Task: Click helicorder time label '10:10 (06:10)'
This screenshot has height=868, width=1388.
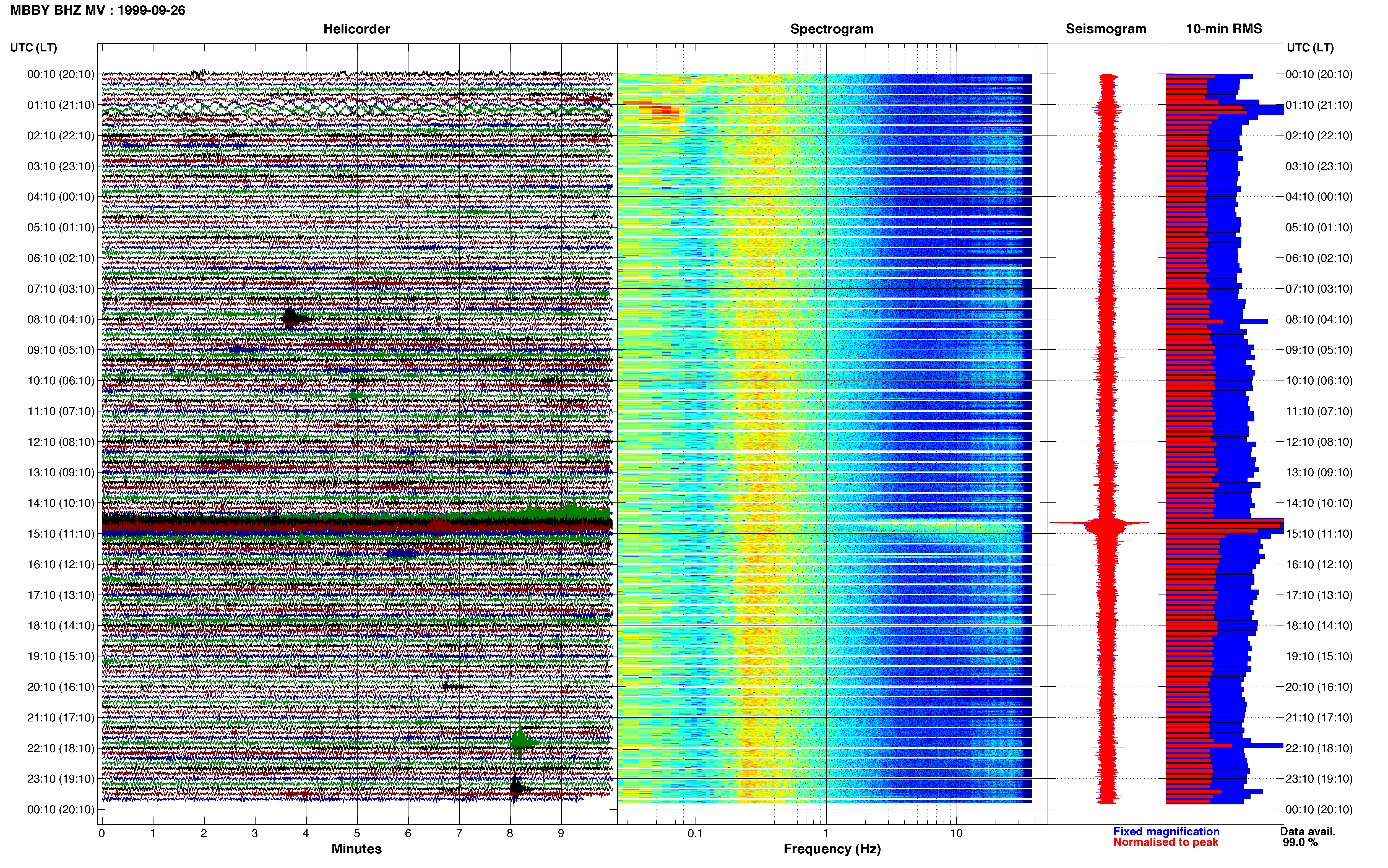Action: 61,380
